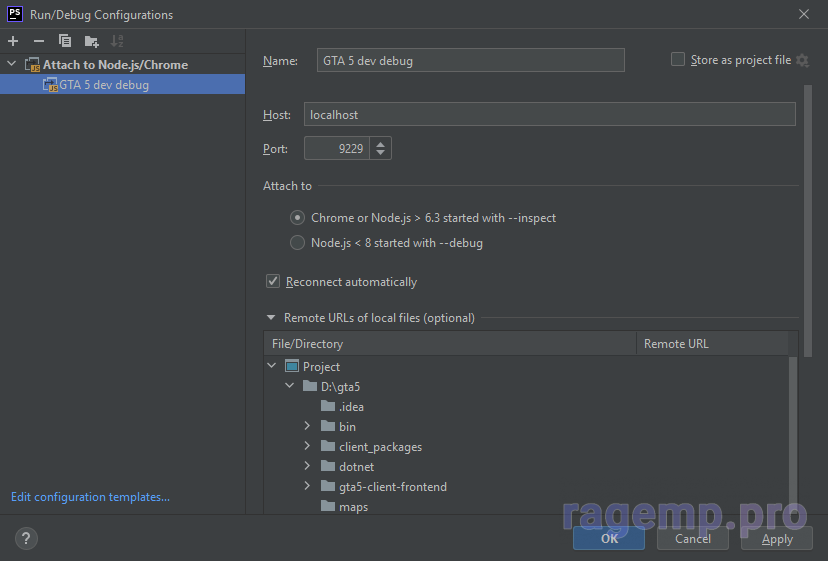The image size is (828, 561).
Task: Click the OK button
Action: (609, 538)
